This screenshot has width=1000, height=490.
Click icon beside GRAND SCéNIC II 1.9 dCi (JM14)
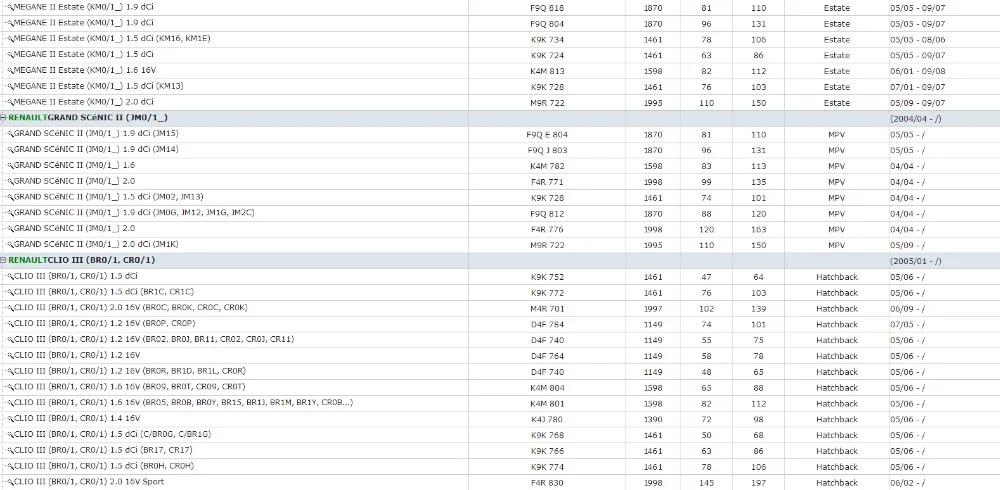10,150
